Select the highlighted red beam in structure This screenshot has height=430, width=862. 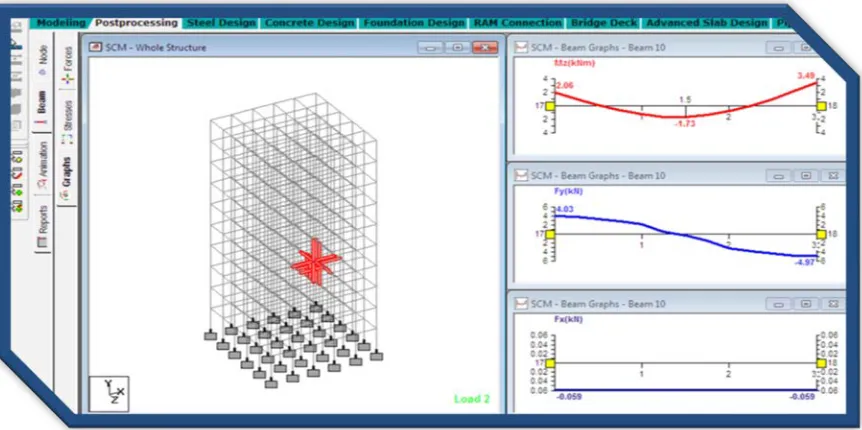point(315,263)
